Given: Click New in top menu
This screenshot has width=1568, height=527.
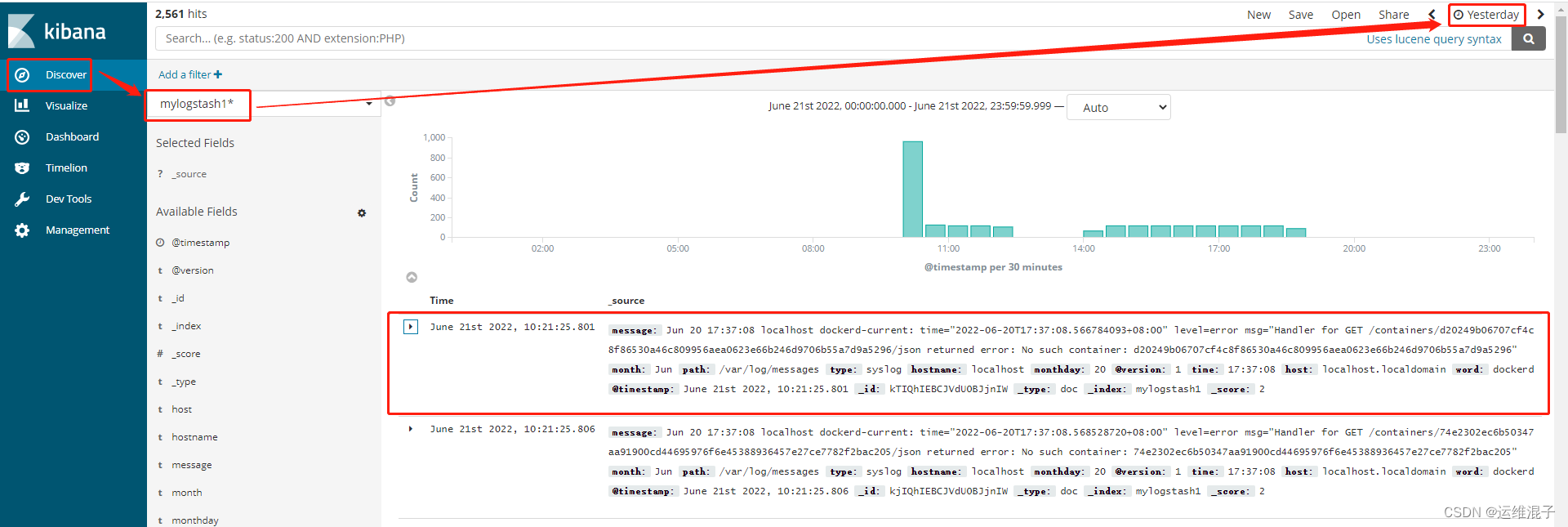Looking at the screenshot, I should coord(1258,15).
